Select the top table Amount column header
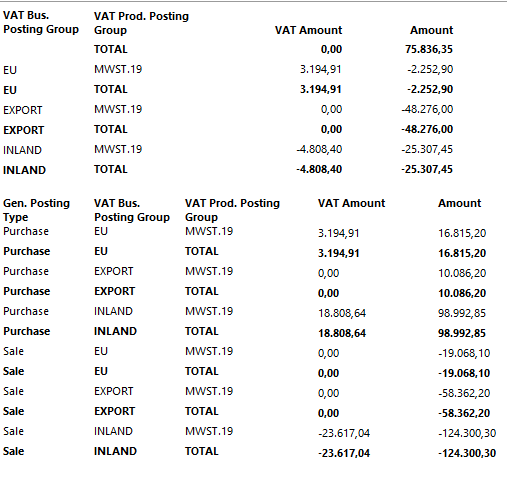 [431, 30]
